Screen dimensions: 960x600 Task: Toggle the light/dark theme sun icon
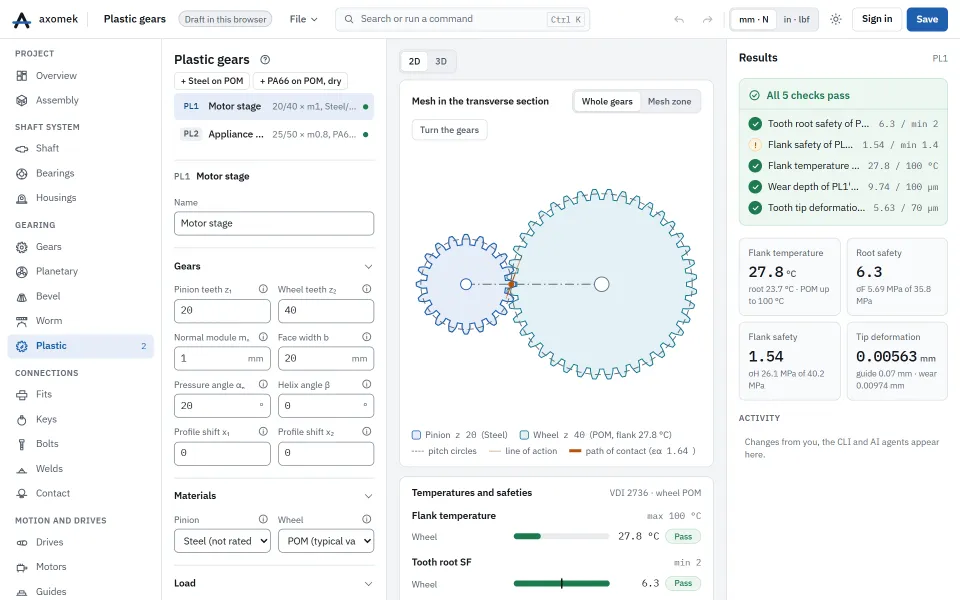pos(836,20)
